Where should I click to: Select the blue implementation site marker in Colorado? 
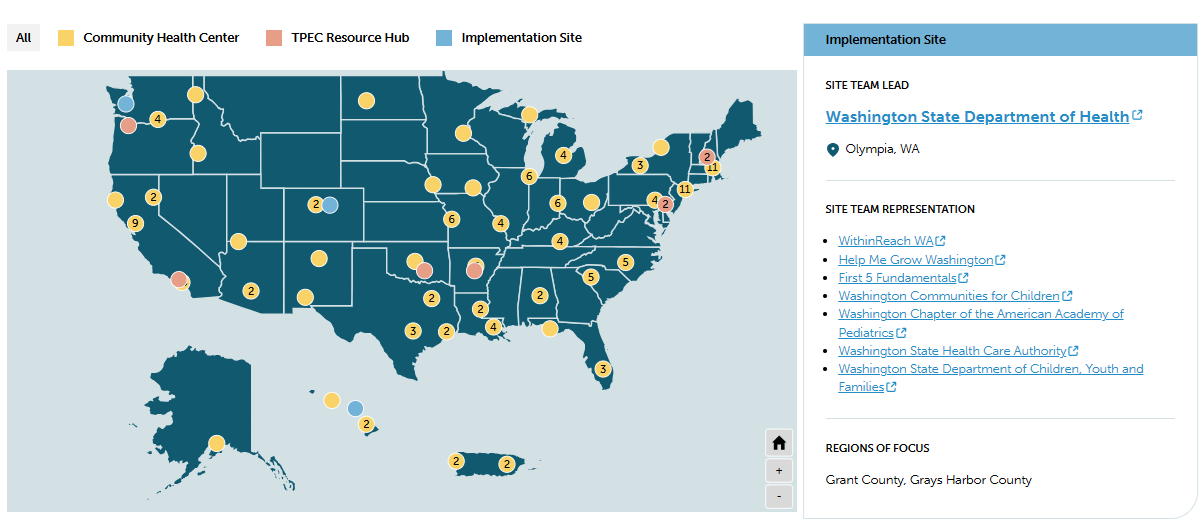coord(330,205)
